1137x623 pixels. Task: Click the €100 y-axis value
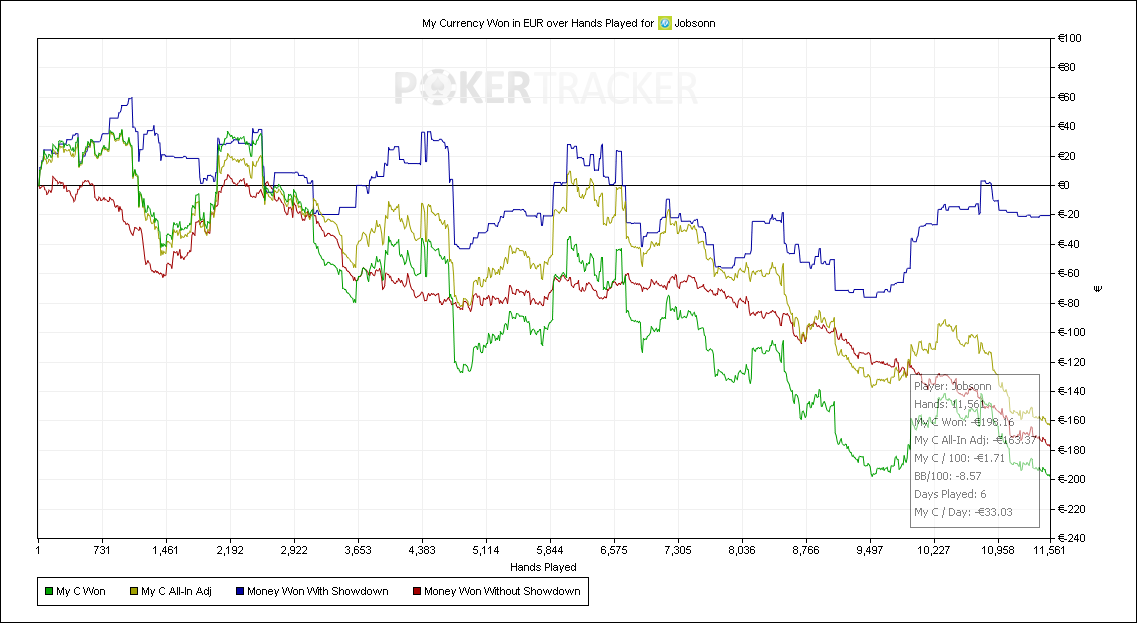pos(1070,38)
